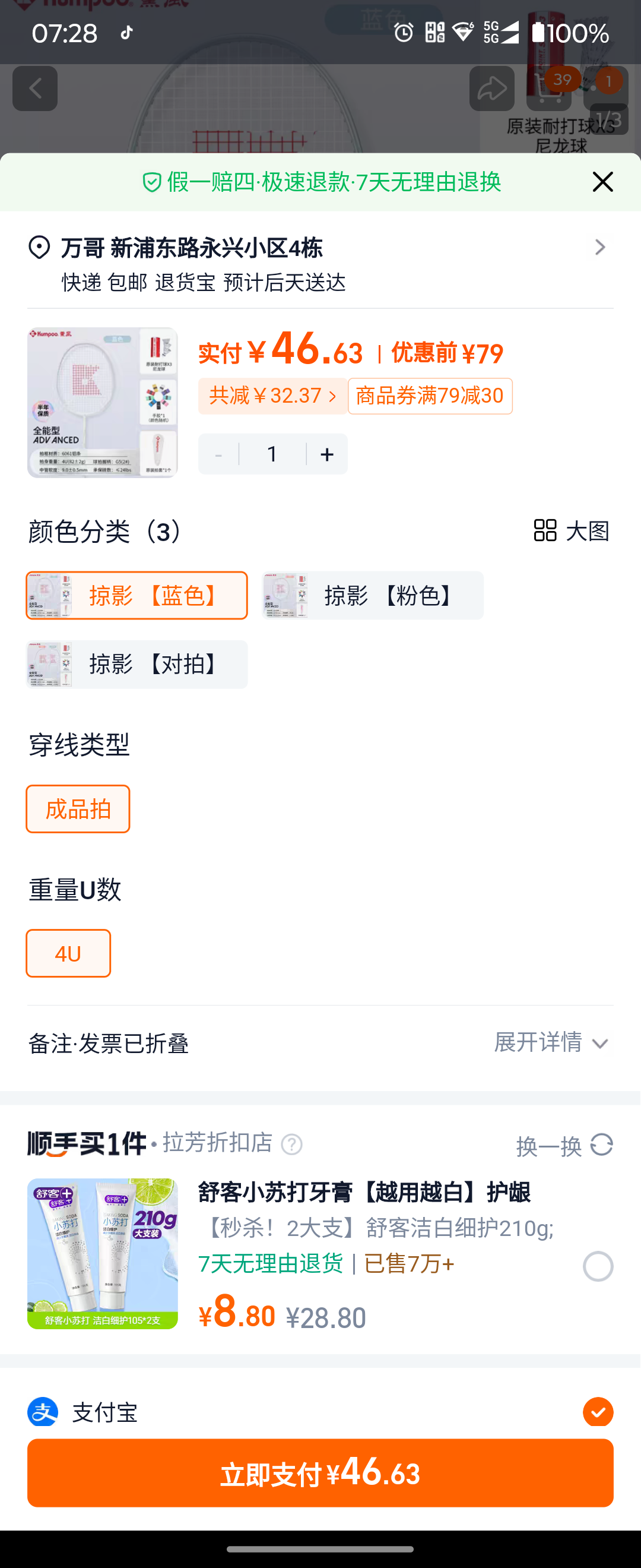Tap the question mark help icon
Viewport: 641px width, 1568px height.
point(291,1145)
